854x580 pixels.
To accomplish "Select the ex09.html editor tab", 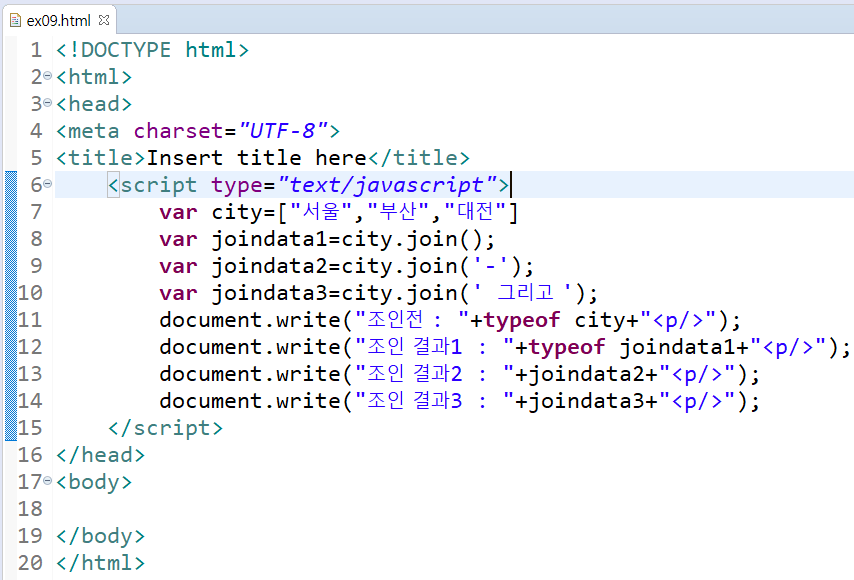I will click(x=59, y=21).
